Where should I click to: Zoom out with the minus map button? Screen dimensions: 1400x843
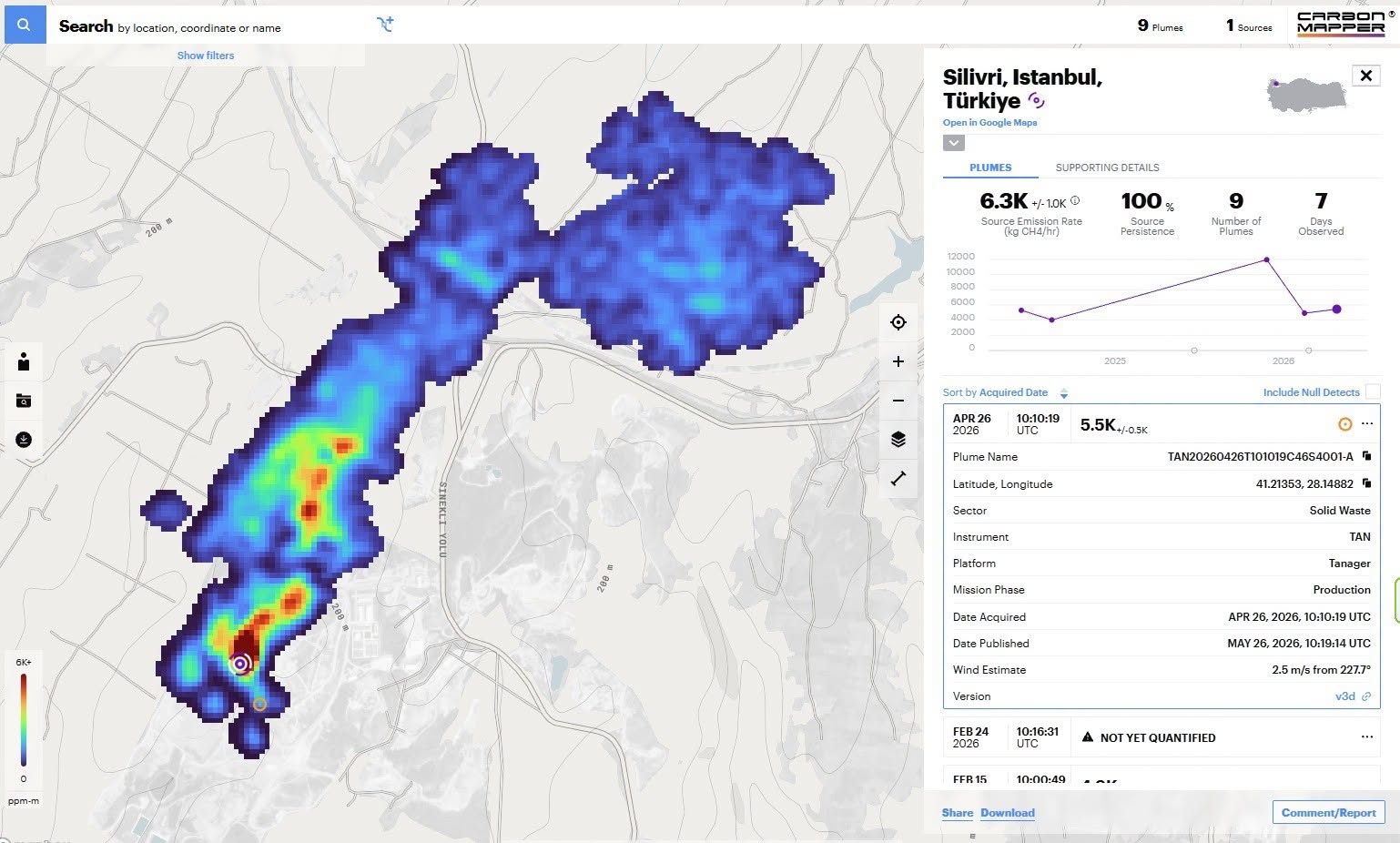(898, 401)
